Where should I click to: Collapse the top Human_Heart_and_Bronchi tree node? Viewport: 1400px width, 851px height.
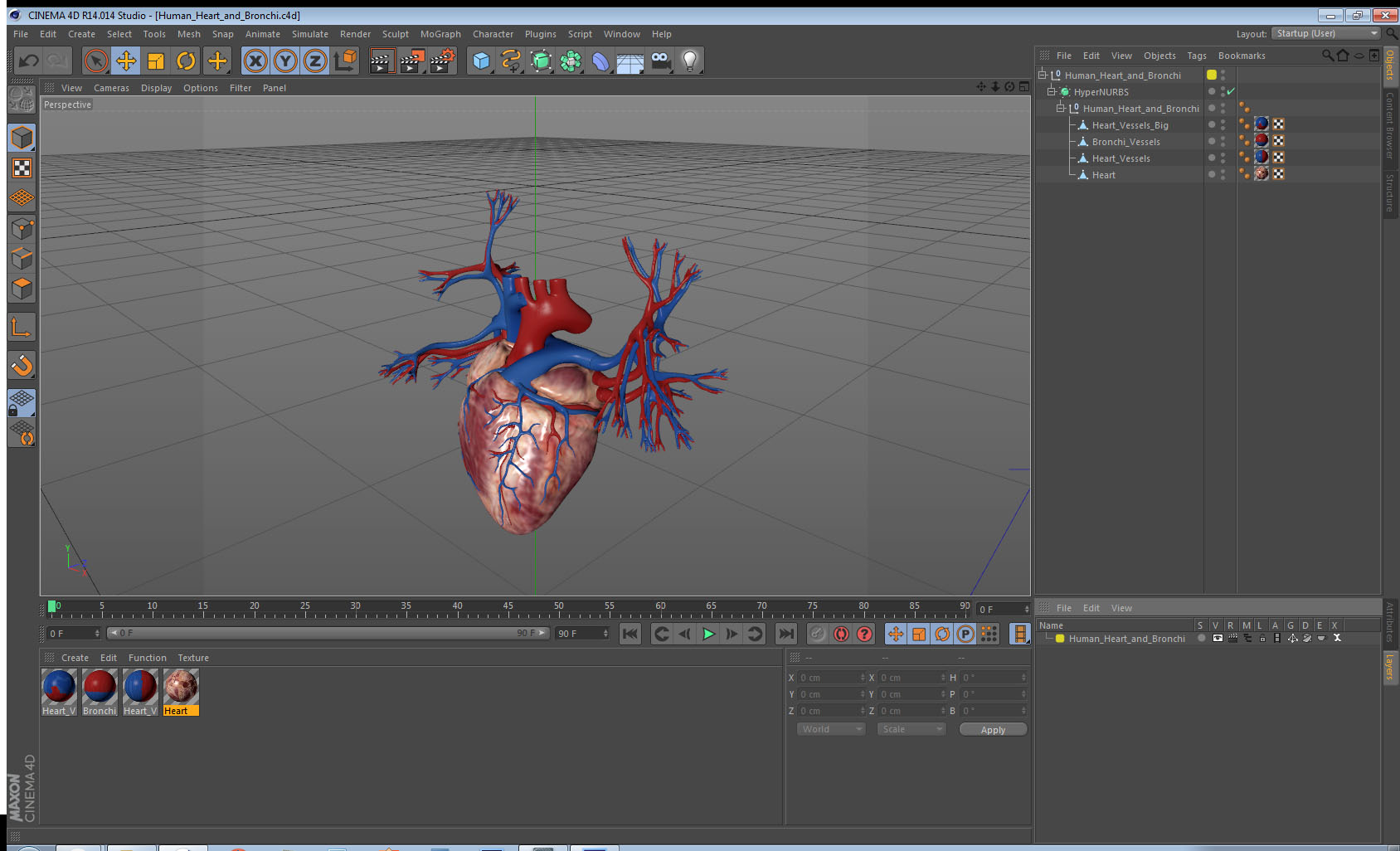tap(1043, 75)
